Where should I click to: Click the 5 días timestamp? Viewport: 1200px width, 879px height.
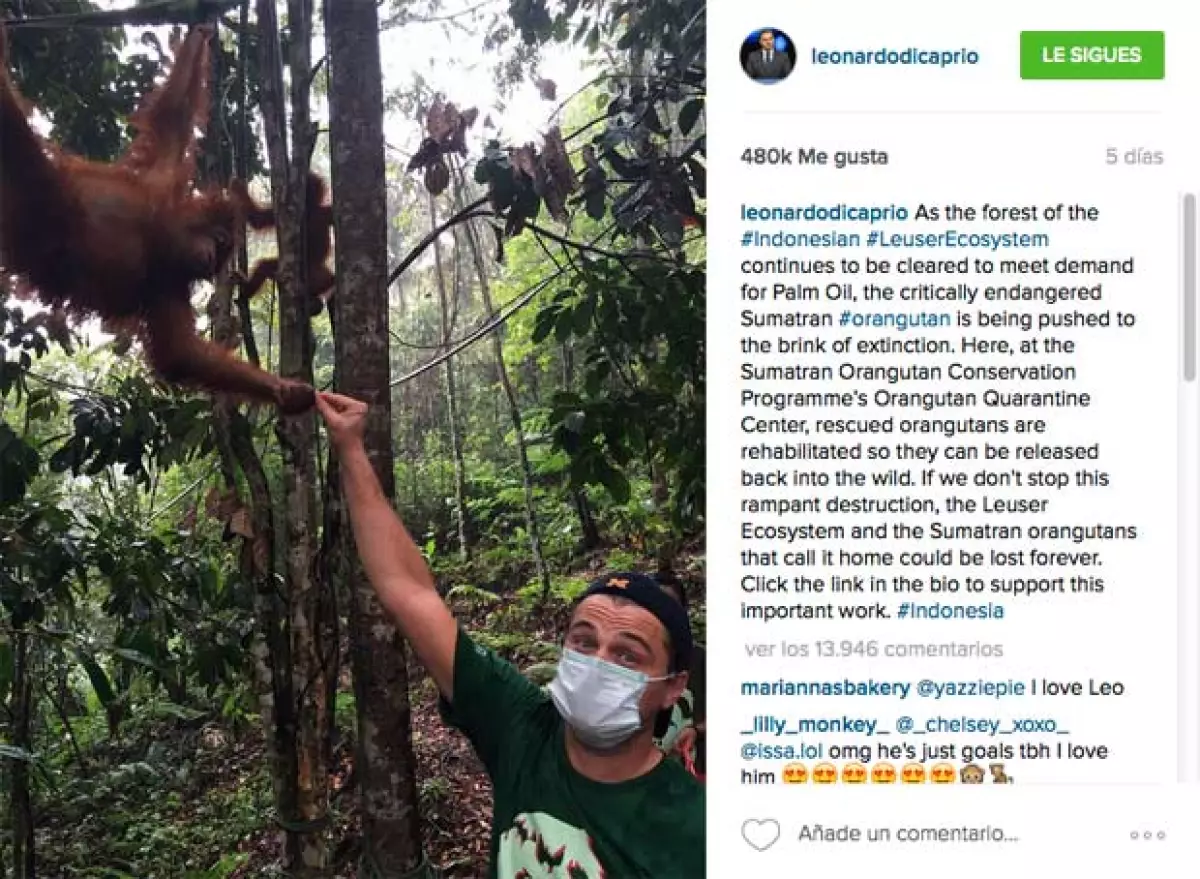(x=1134, y=157)
